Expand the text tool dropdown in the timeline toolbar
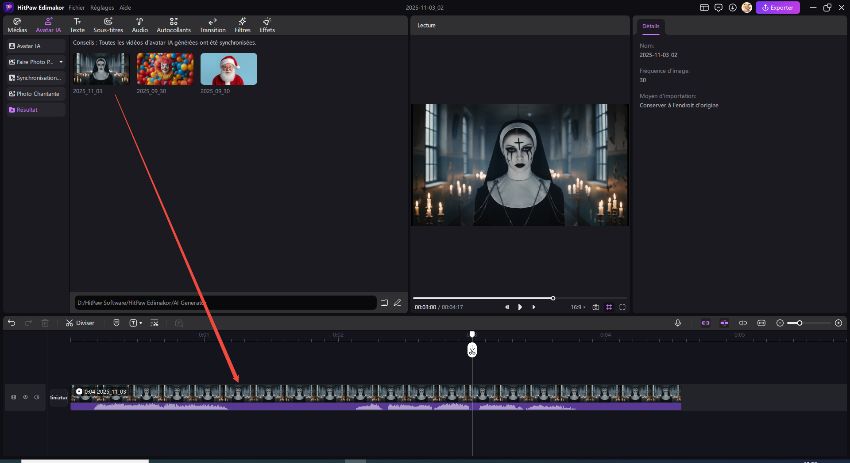Screen dimensions: 850x463 (x=142, y=323)
